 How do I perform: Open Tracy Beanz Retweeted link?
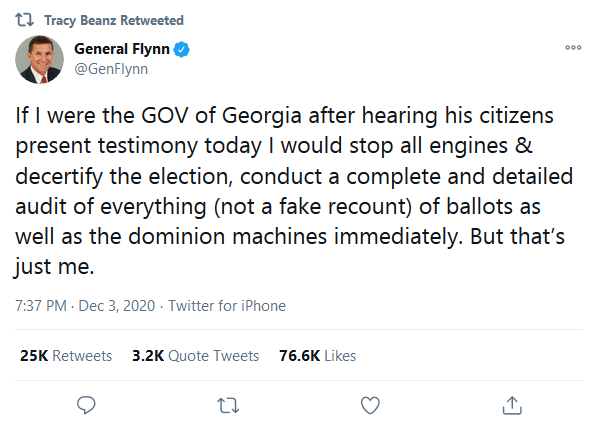(114, 20)
